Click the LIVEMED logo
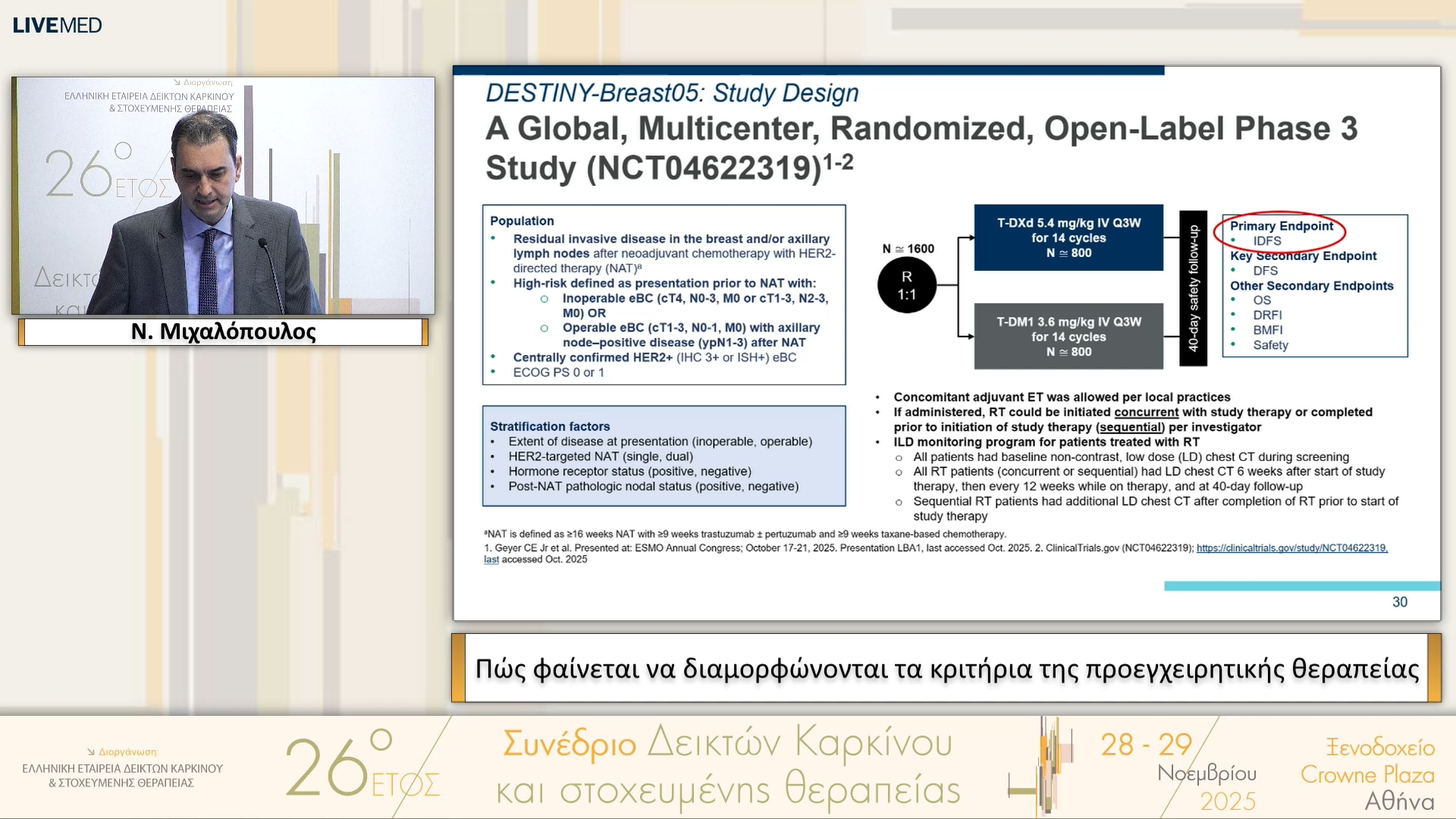Screen dimensions: 1456x819 pos(57,25)
